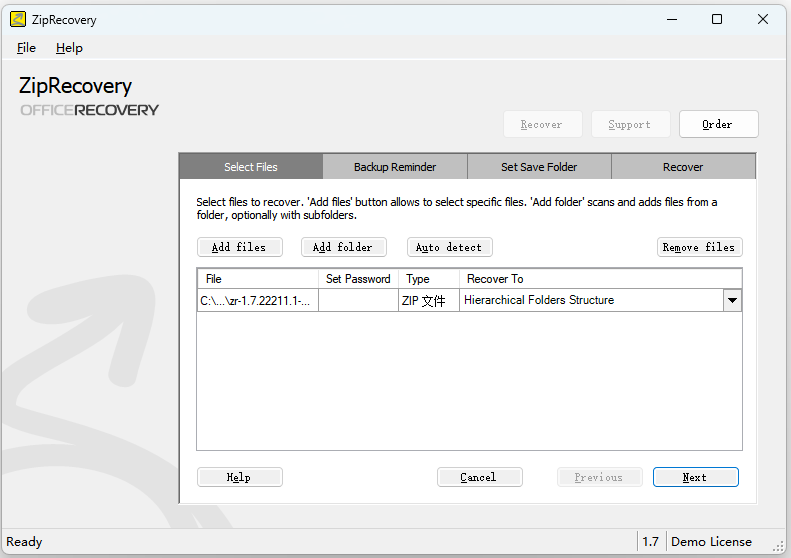Click the Add files button
Viewport: 791px width, 558px height.
tap(240, 247)
